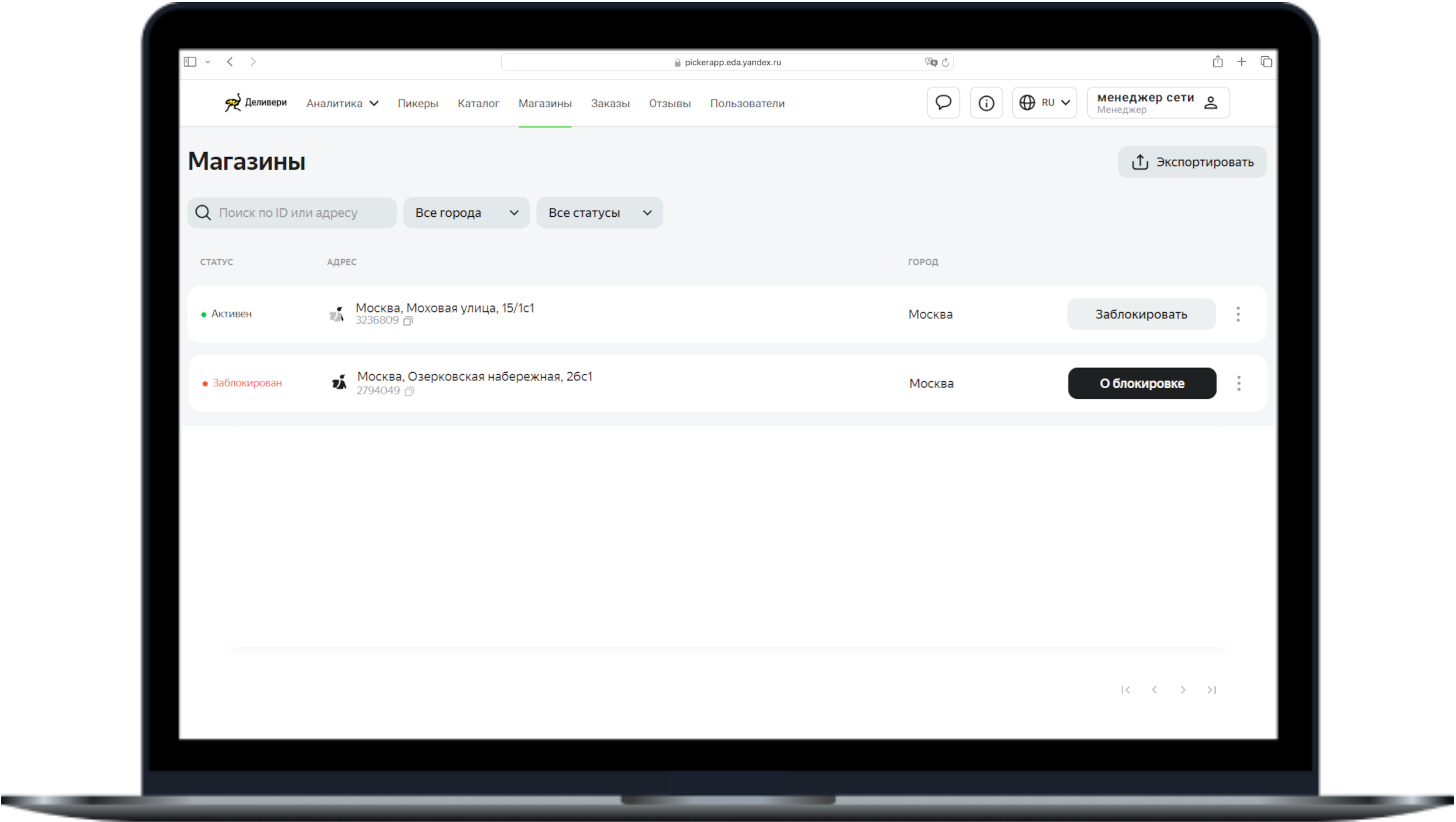Open the RU language selector

pyautogui.click(x=1045, y=103)
